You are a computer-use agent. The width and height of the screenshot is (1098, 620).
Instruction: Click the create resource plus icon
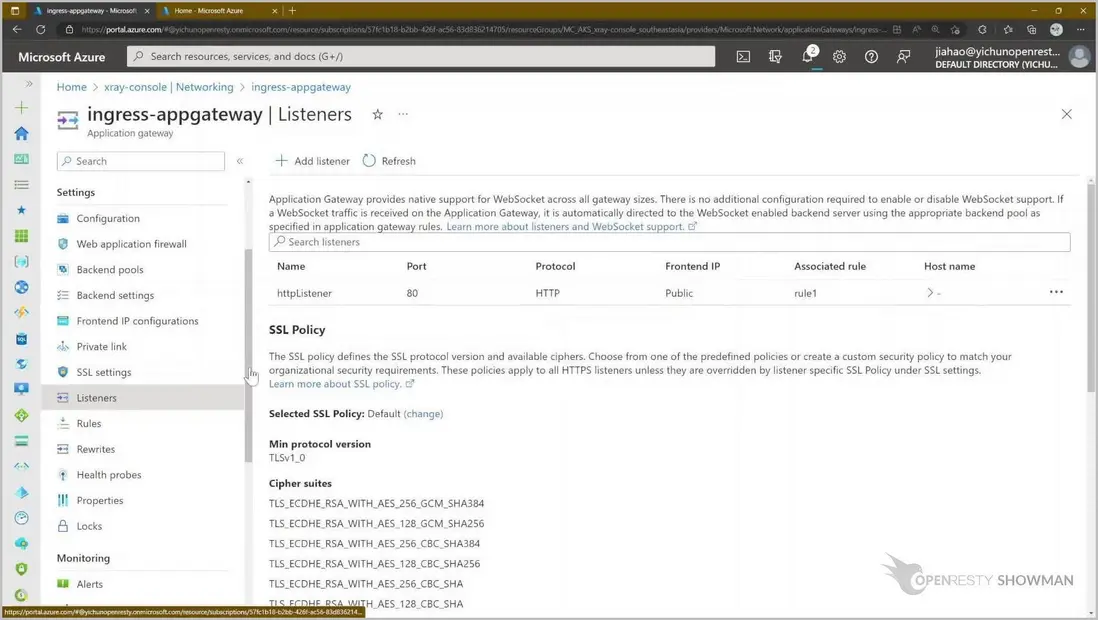coord(21,107)
